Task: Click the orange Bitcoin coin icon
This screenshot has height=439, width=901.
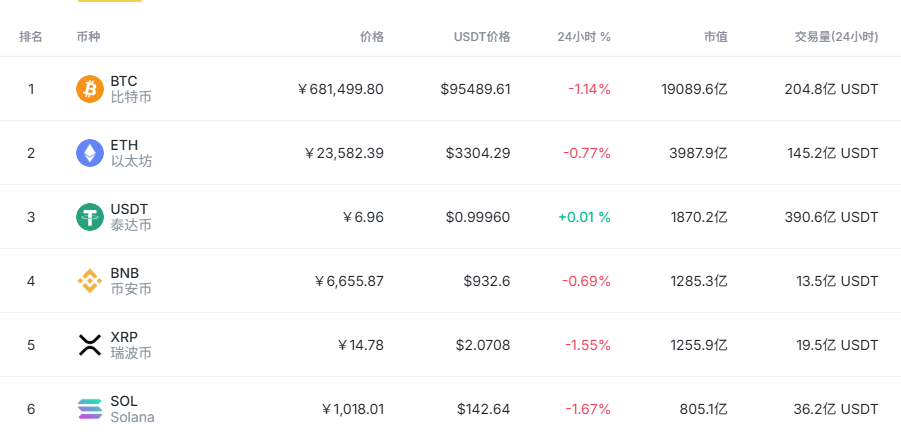Action: point(90,89)
